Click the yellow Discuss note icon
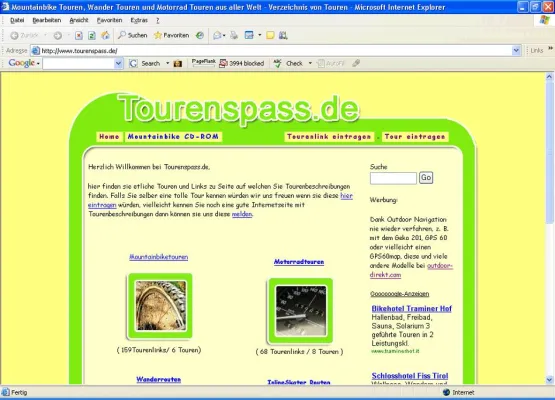The width and height of the screenshot is (555, 400). click(270, 35)
